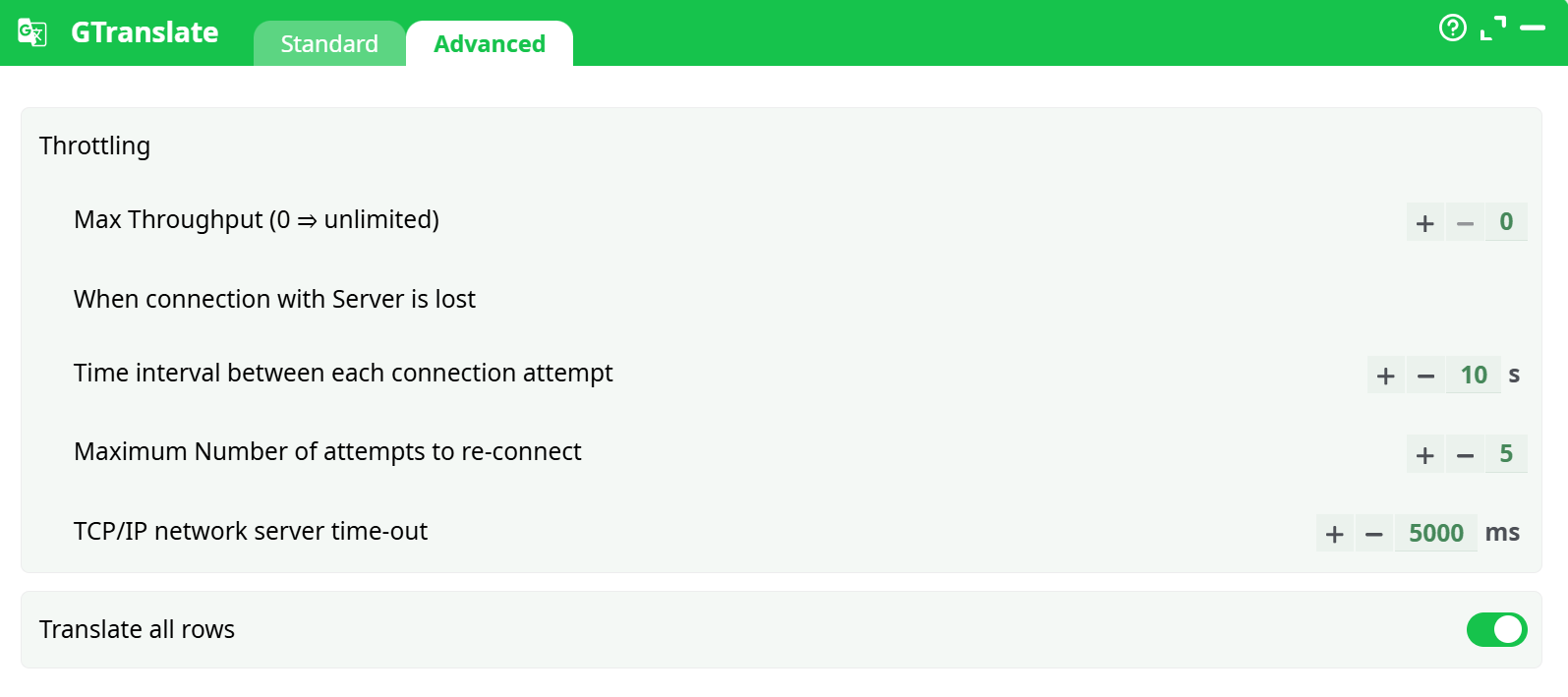Decrease connection attempt interval minus icon
This screenshot has width=1568, height=697.
[1425, 376]
